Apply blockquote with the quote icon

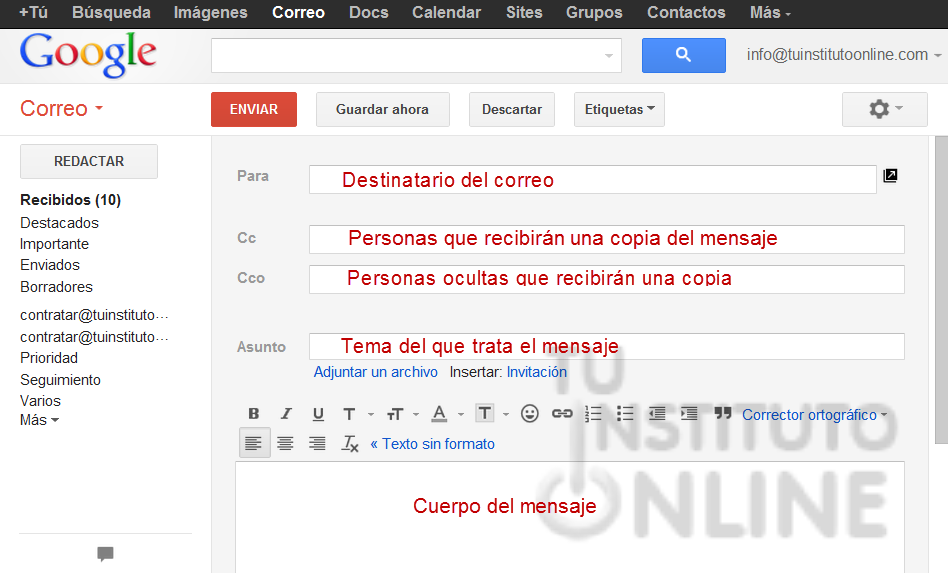(722, 413)
